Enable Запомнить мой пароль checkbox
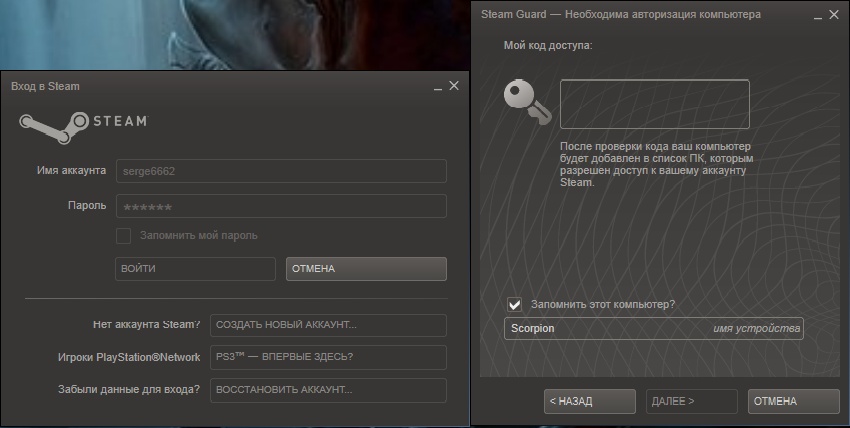850x428 pixels. (x=124, y=236)
